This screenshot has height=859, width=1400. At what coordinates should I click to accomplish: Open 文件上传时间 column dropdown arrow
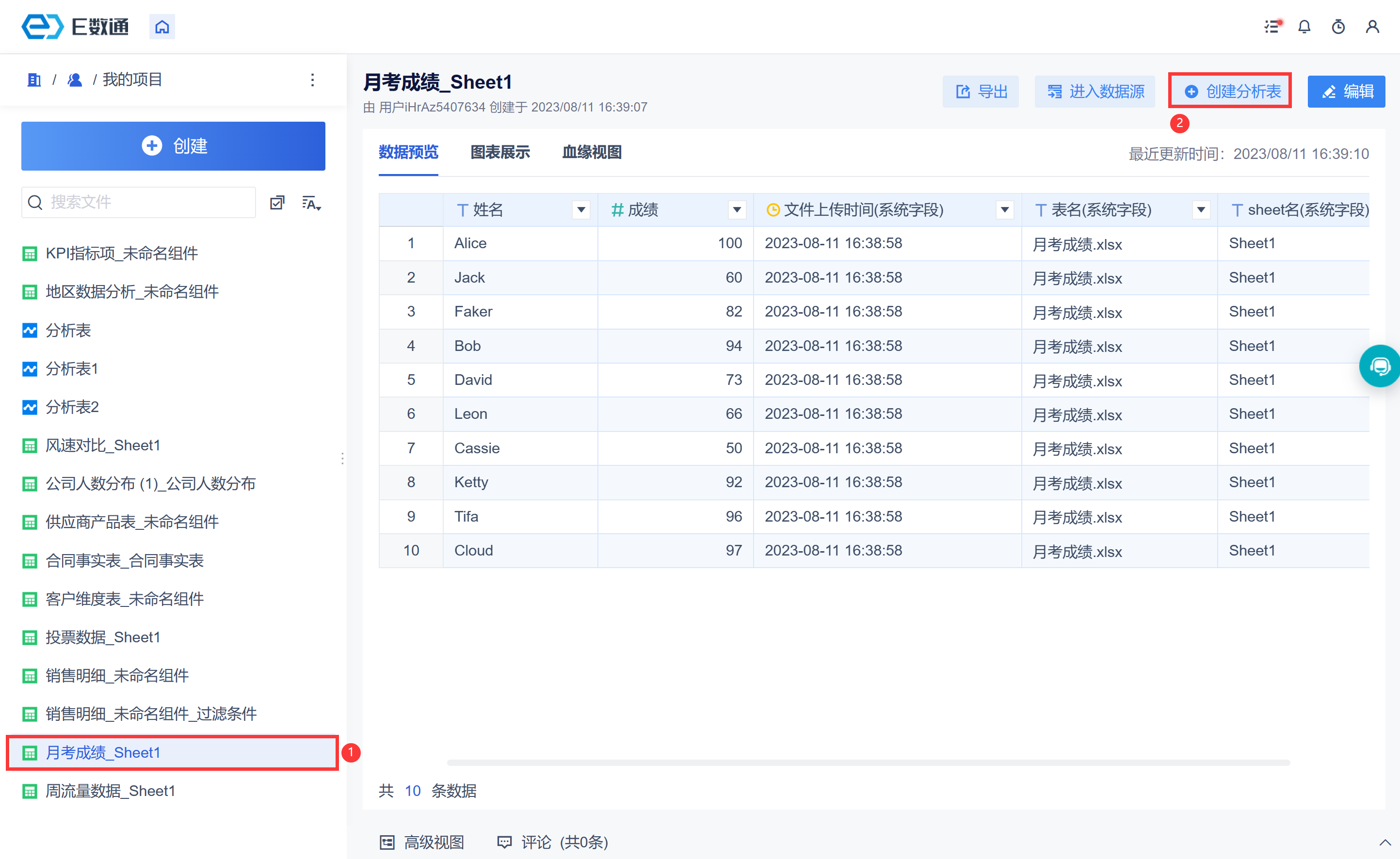1005,210
